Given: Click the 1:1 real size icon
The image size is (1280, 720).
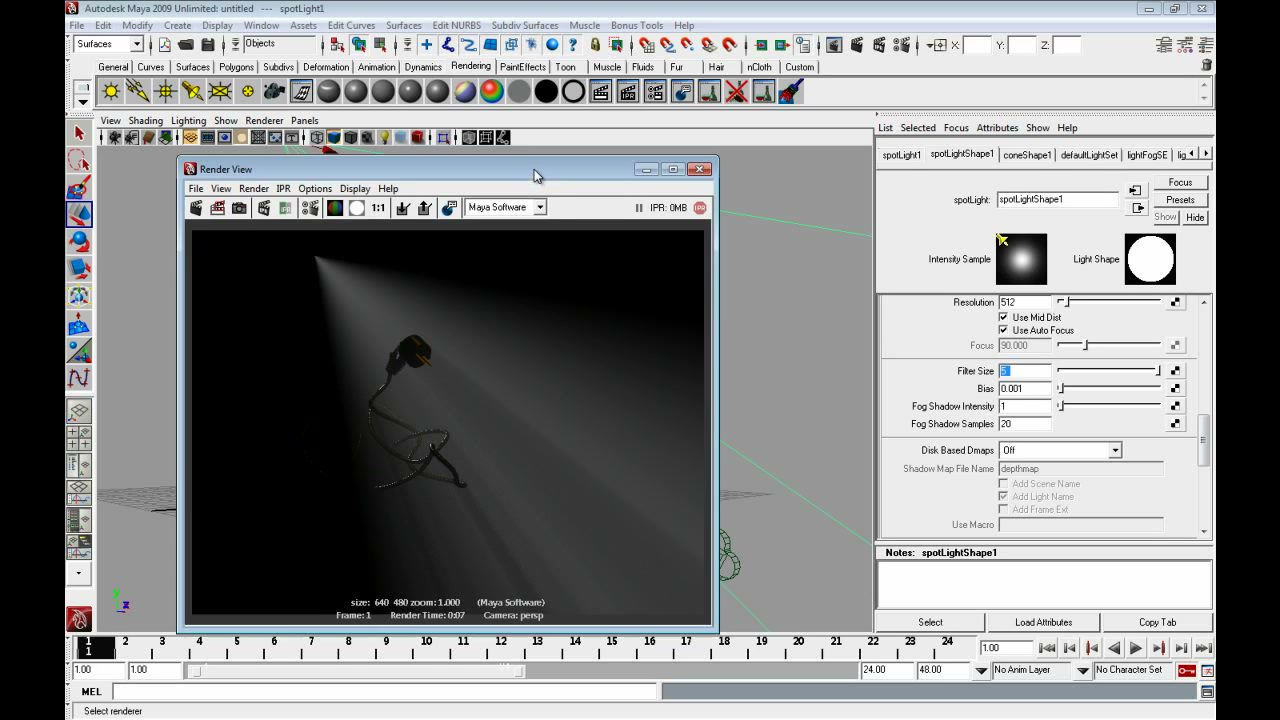Looking at the screenshot, I should (x=378, y=208).
